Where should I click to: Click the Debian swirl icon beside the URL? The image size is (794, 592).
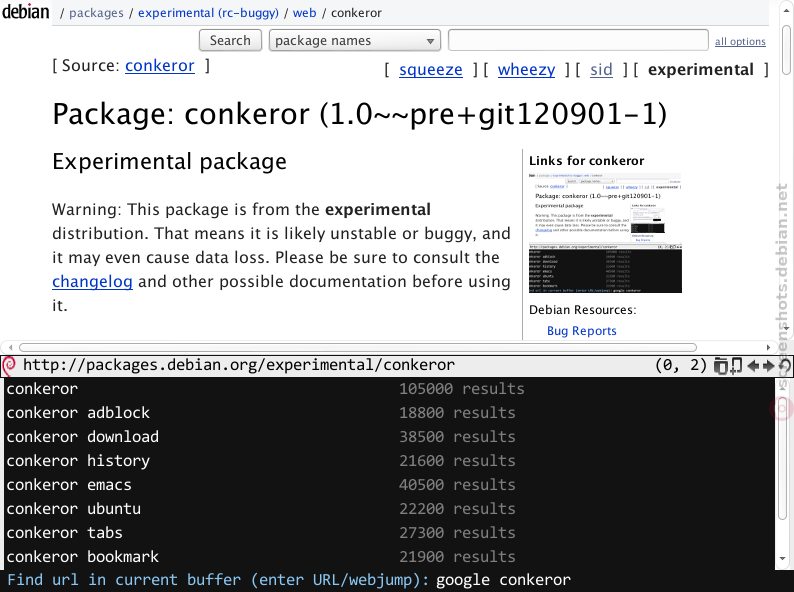click(x=9, y=366)
